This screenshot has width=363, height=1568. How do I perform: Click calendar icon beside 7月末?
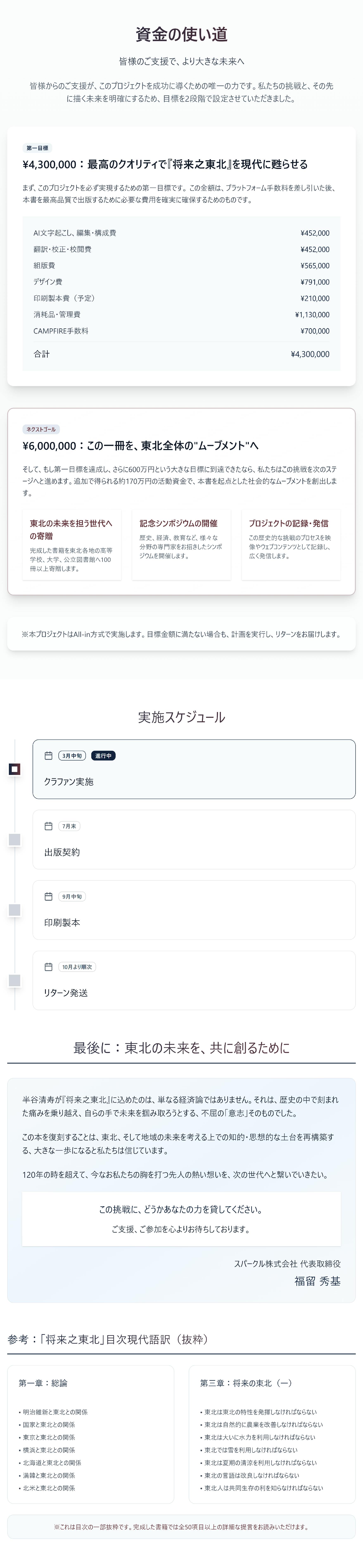click(x=49, y=826)
